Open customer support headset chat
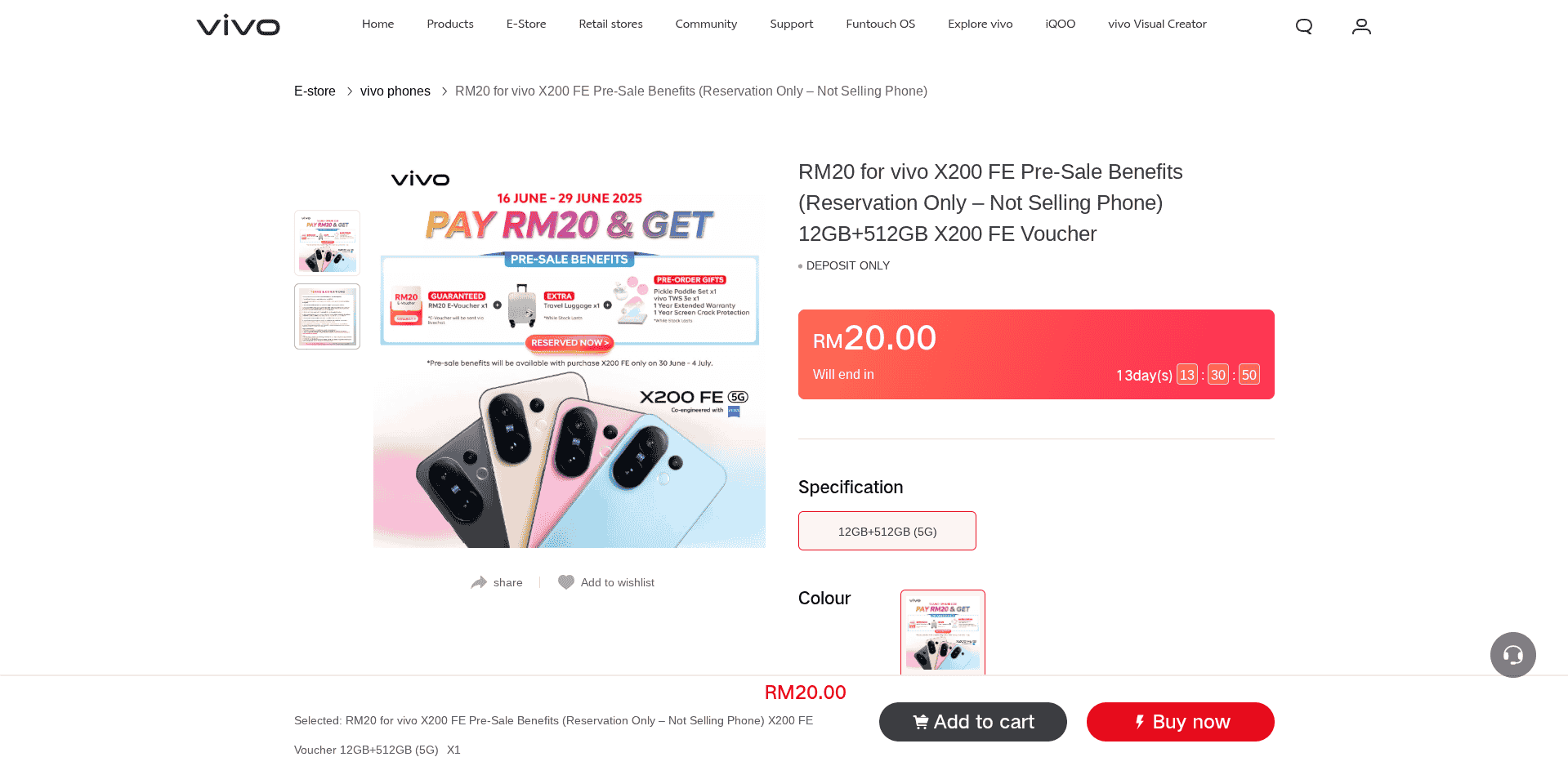Image resolution: width=1568 pixels, height=766 pixels. [1512, 655]
